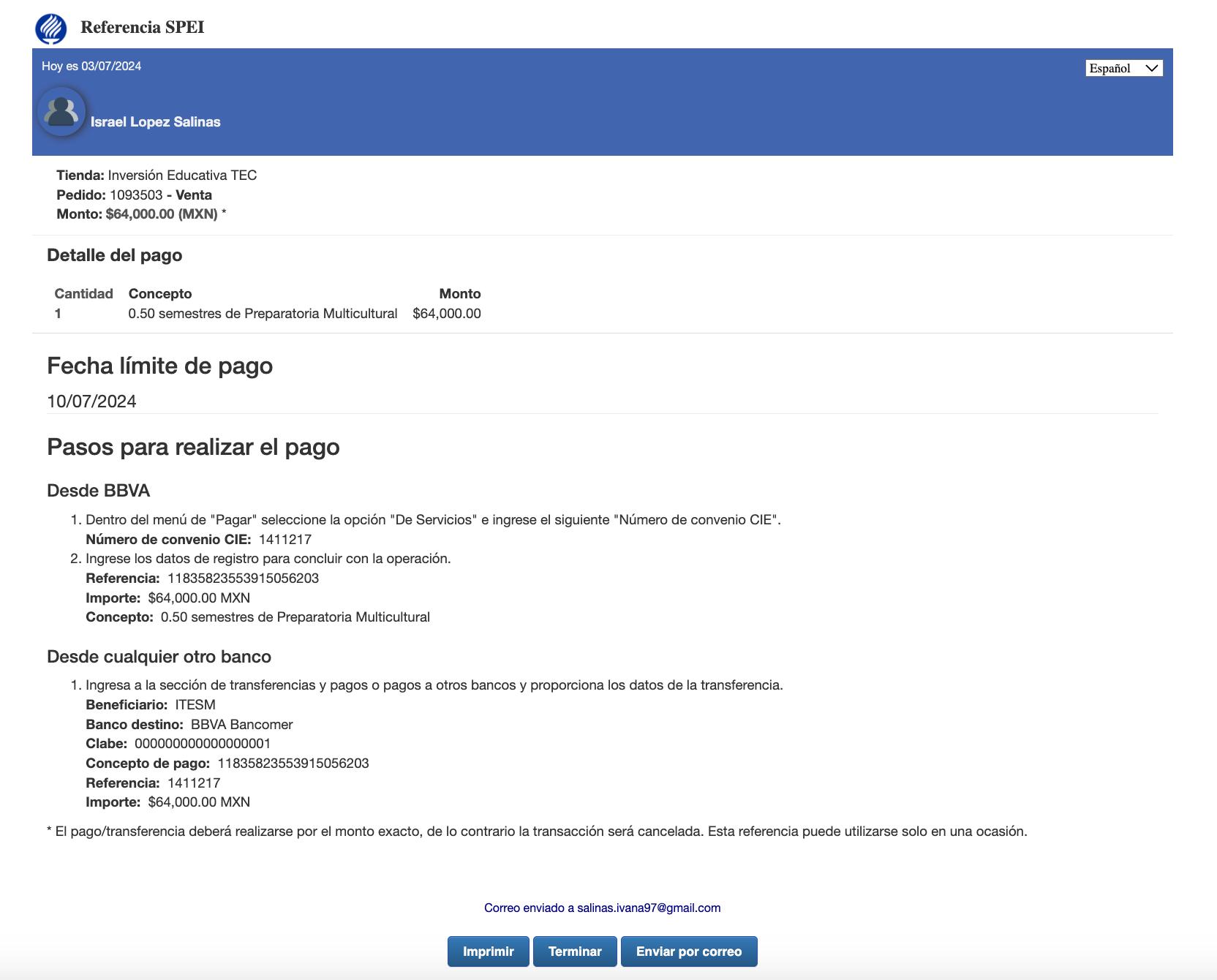Viewport: 1217px width, 980px height.
Task: Click the Enviar por correo button
Action: tap(689, 951)
